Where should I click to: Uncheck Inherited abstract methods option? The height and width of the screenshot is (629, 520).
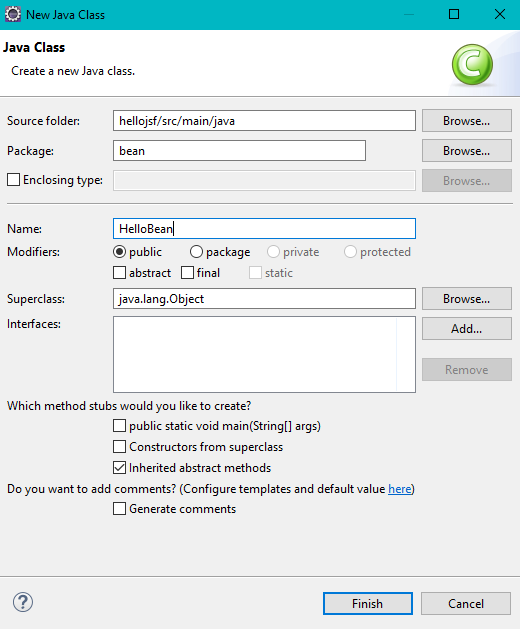click(x=120, y=468)
